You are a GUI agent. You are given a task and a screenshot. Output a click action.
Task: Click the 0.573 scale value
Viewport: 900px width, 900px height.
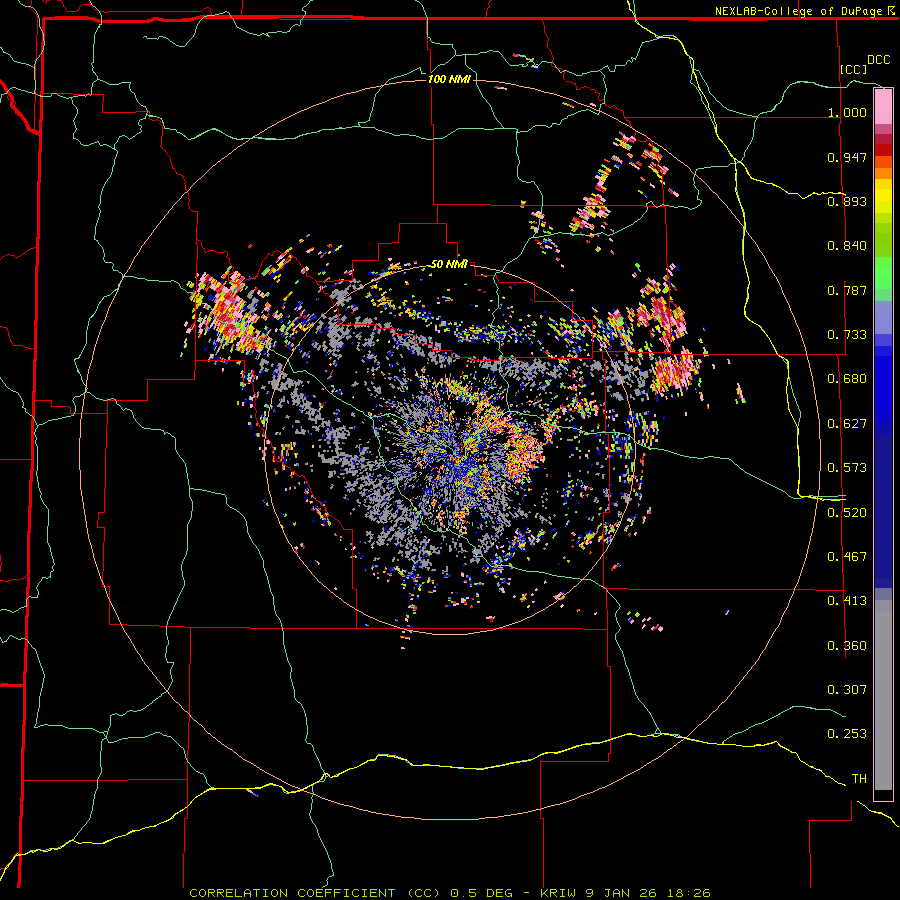847,468
